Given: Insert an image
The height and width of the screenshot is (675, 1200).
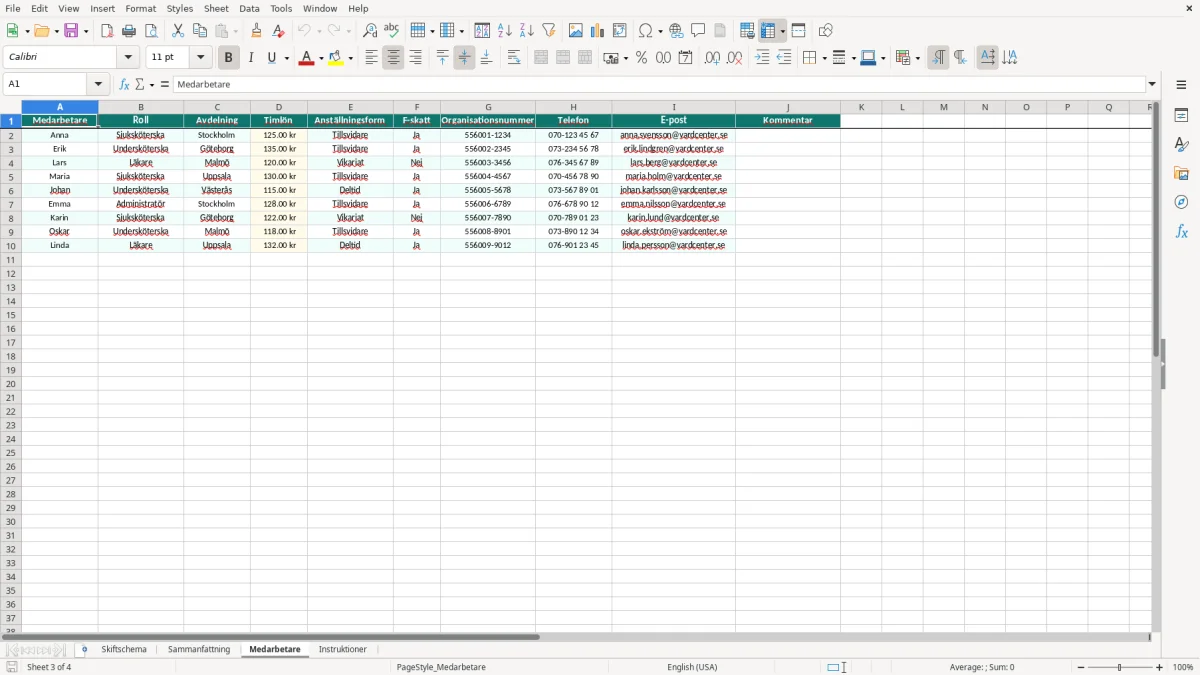Looking at the screenshot, I should (576, 31).
